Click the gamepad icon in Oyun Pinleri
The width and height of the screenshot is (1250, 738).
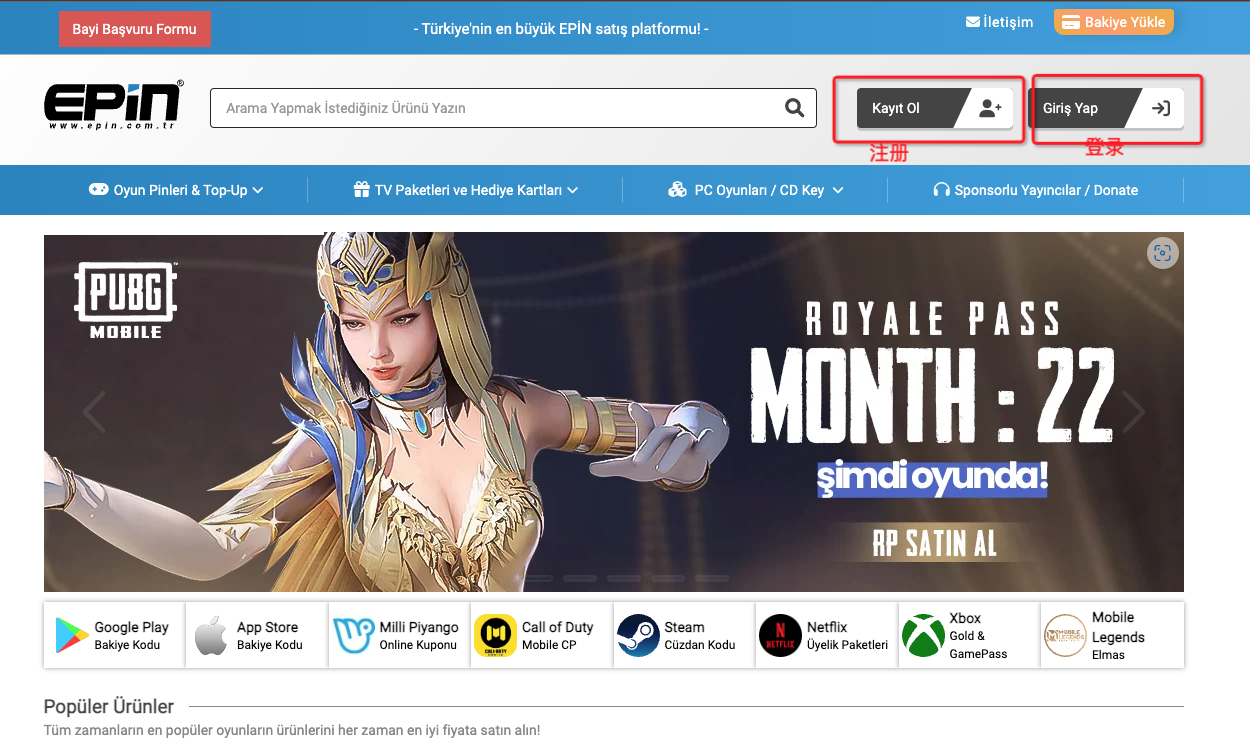[99, 189]
